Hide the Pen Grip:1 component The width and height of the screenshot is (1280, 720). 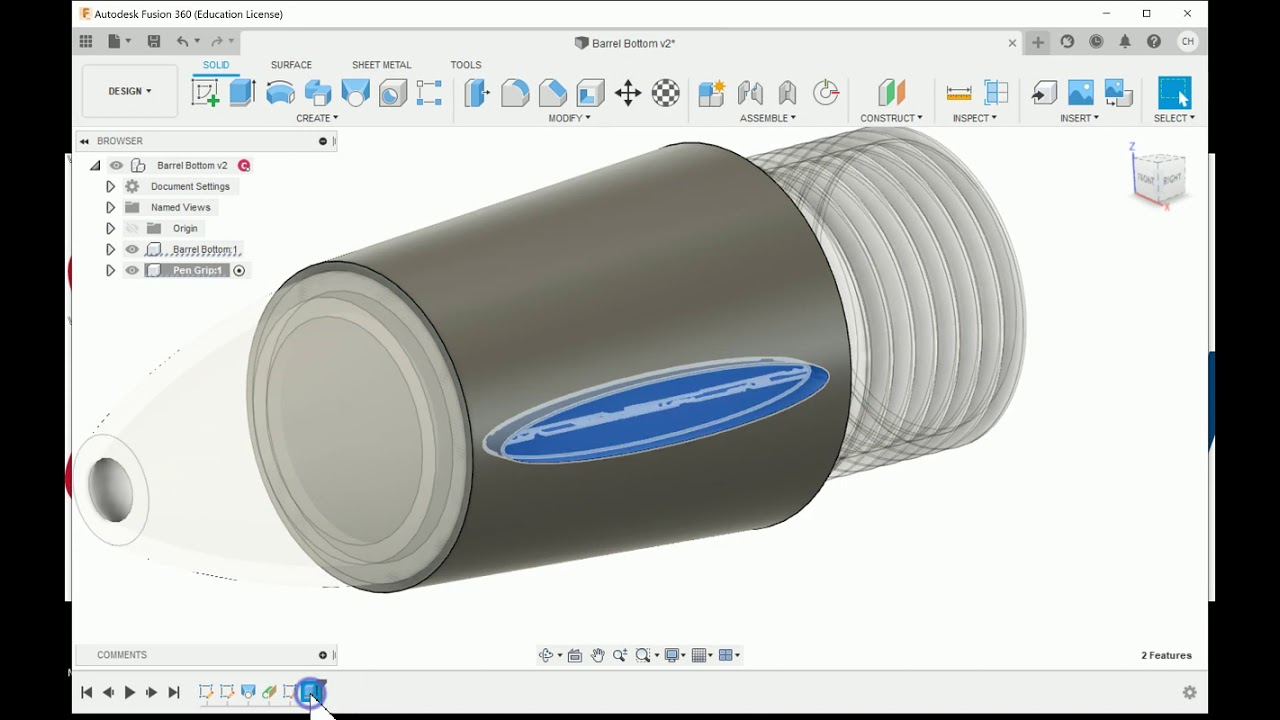click(132, 270)
